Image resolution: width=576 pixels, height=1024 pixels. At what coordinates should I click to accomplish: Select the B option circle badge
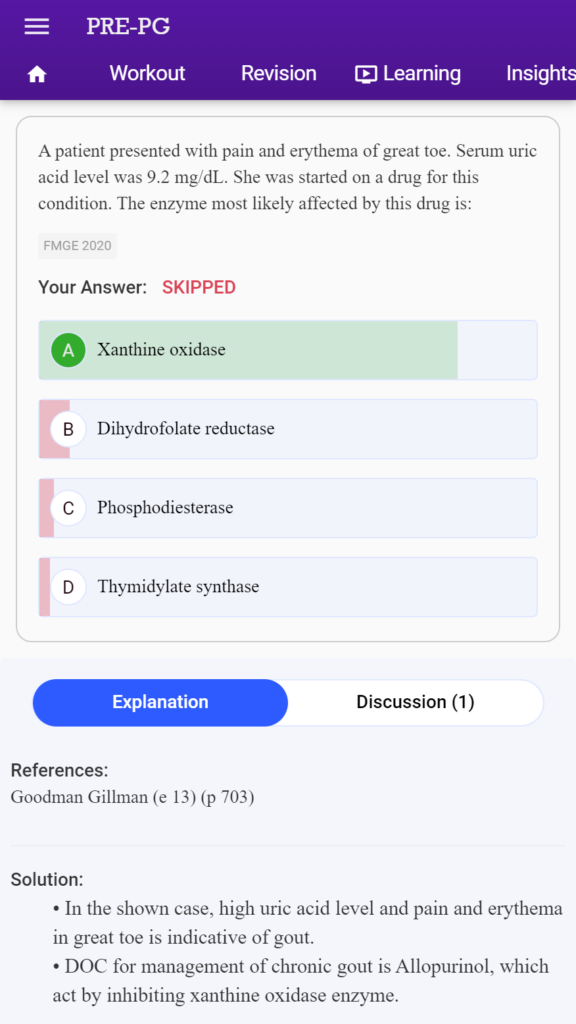(x=68, y=429)
